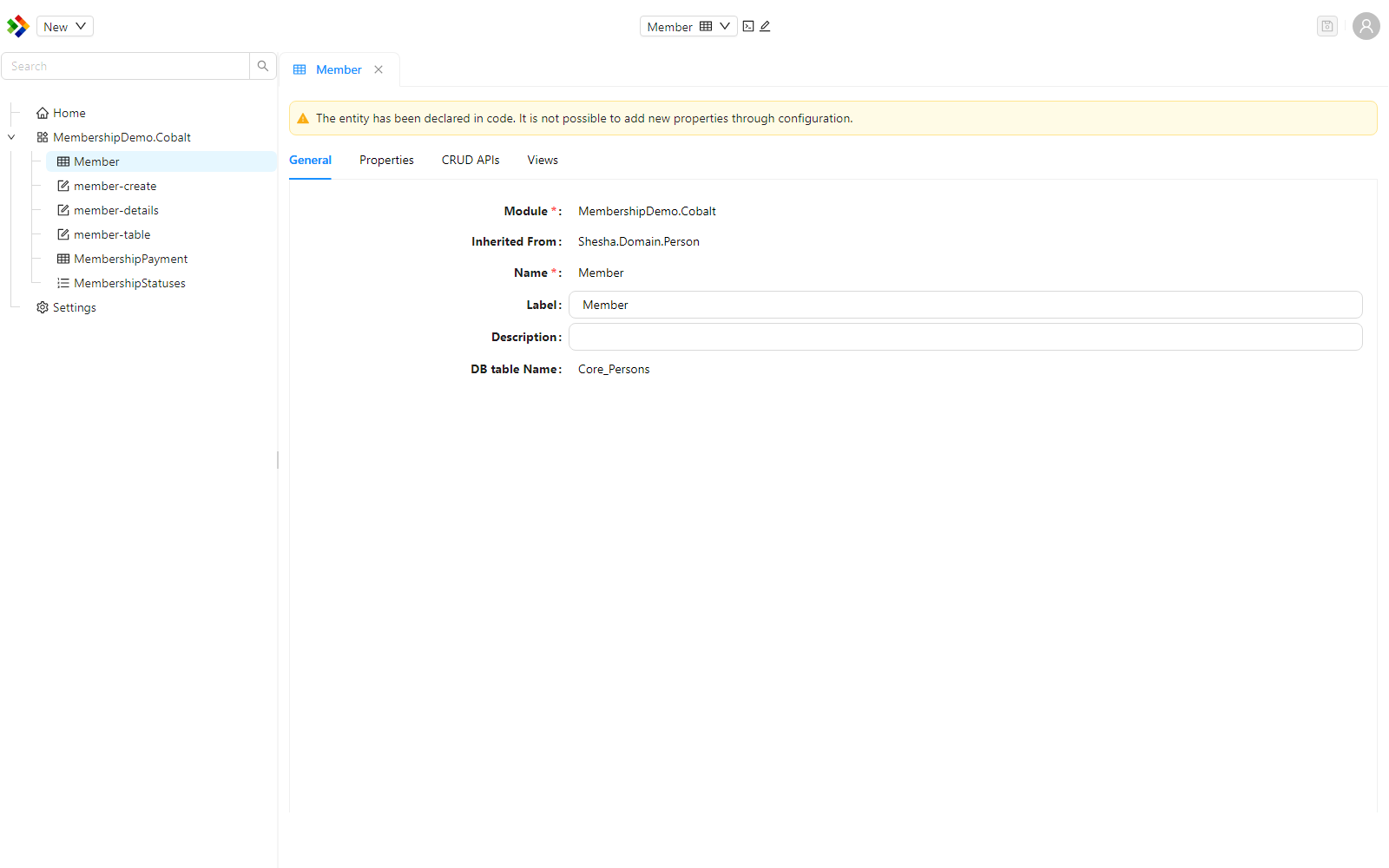
Task: Click the Home house icon
Action: [43, 113]
